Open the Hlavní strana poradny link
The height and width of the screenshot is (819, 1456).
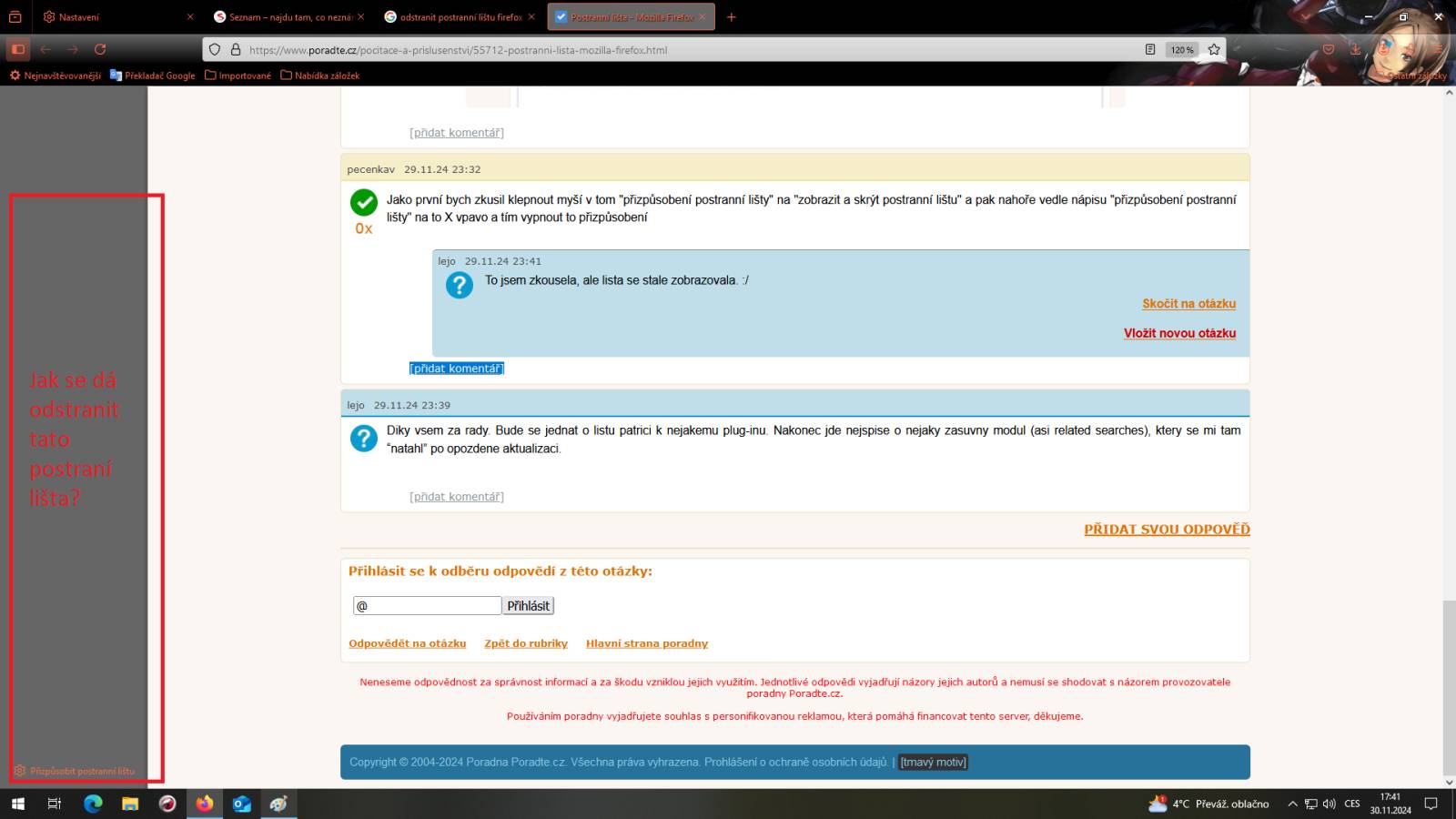point(647,643)
